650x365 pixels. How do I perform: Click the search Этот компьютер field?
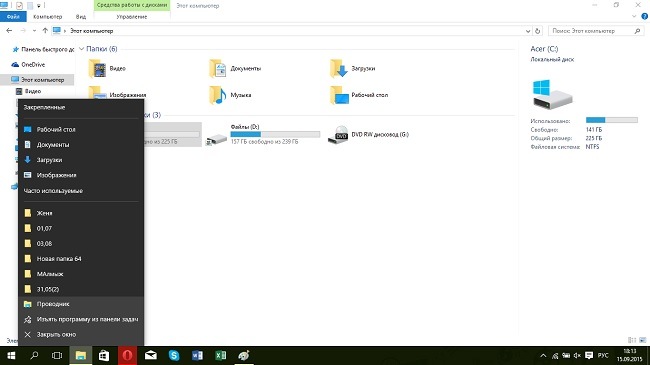pyautogui.click(x=596, y=31)
